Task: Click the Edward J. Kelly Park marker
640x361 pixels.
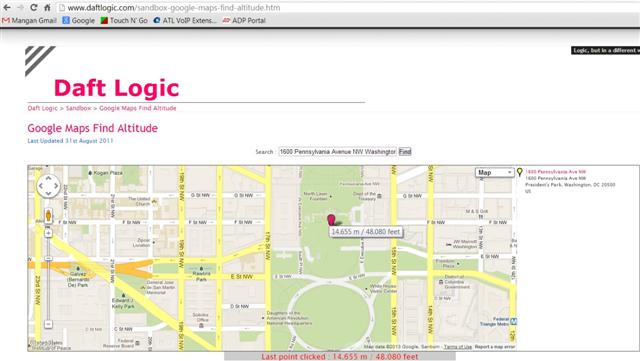Action: [123, 295]
